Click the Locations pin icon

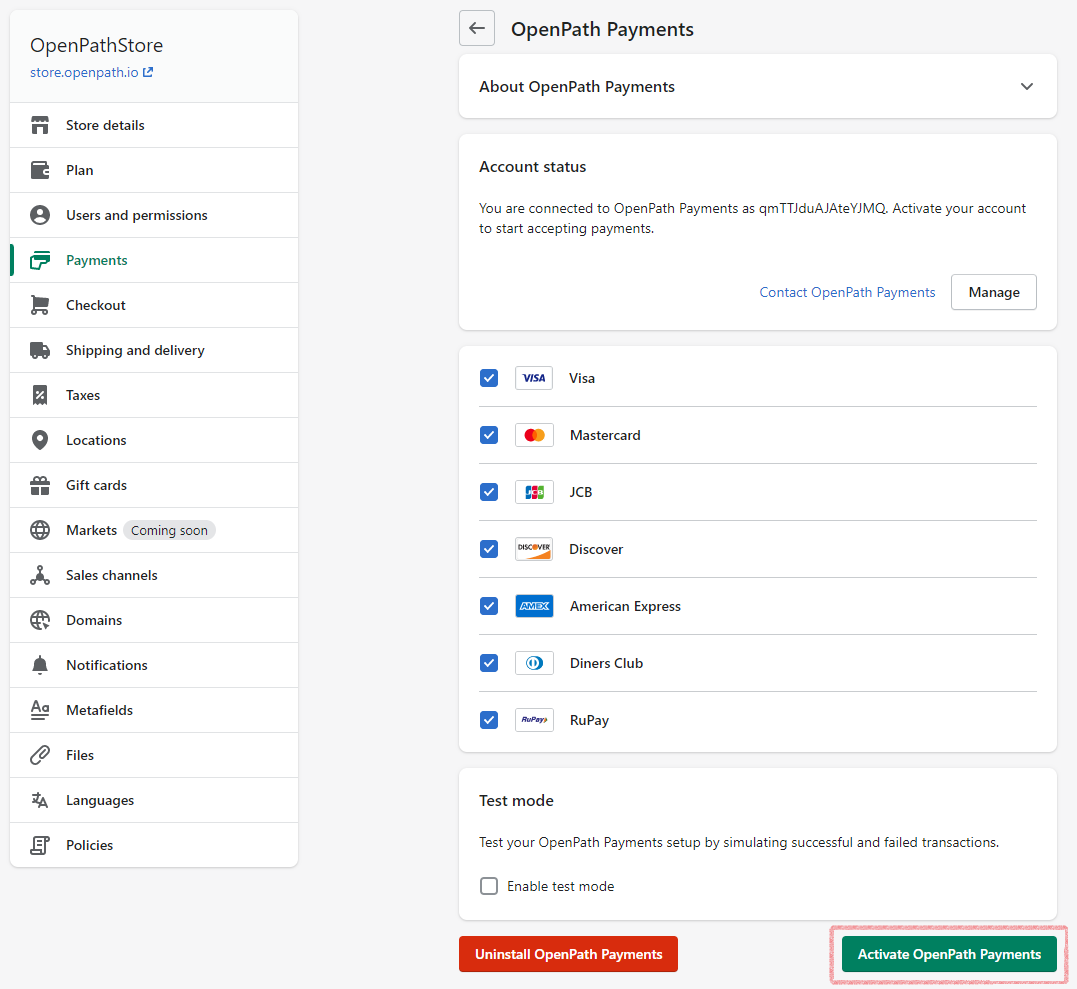point(40,440)
